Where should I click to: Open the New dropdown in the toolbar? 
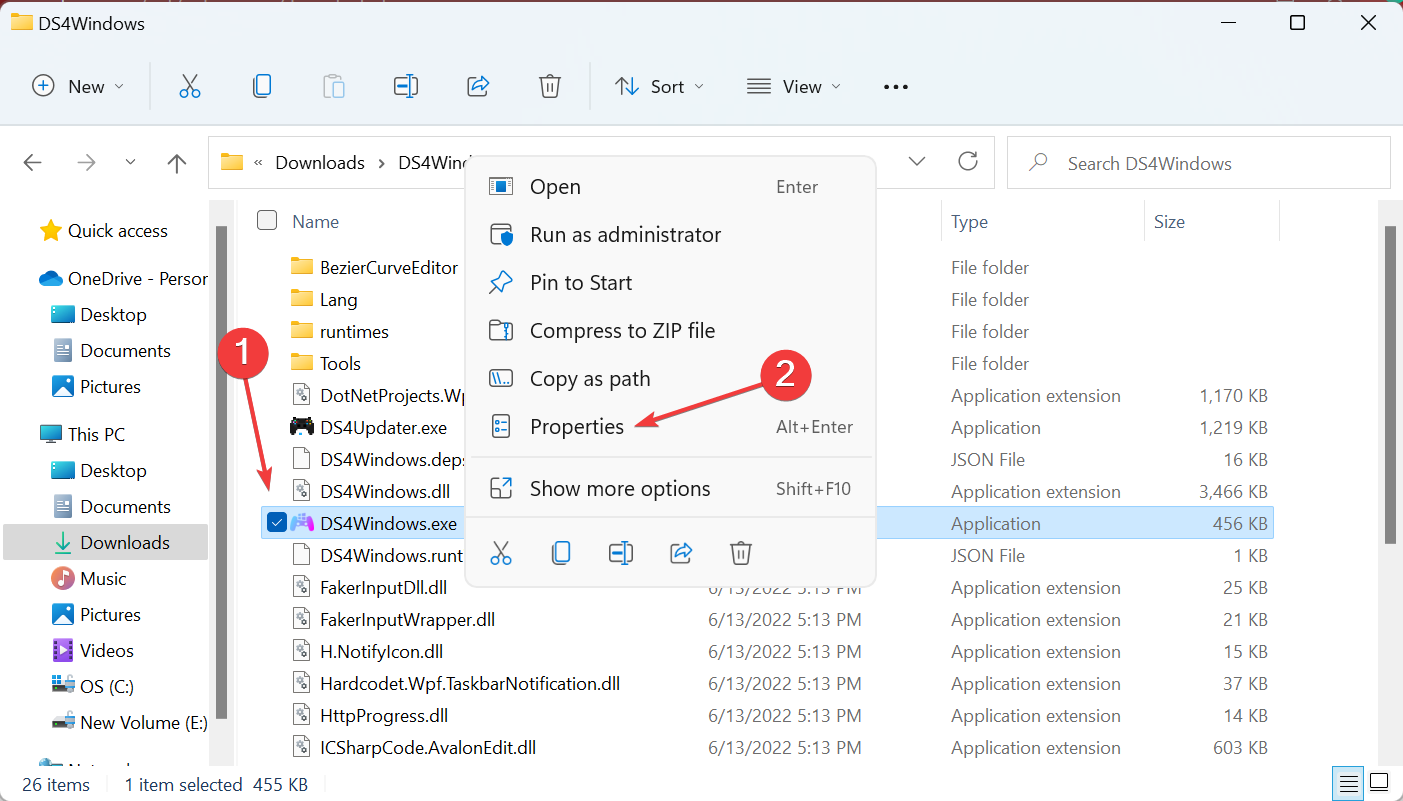(x=78, y=86)
